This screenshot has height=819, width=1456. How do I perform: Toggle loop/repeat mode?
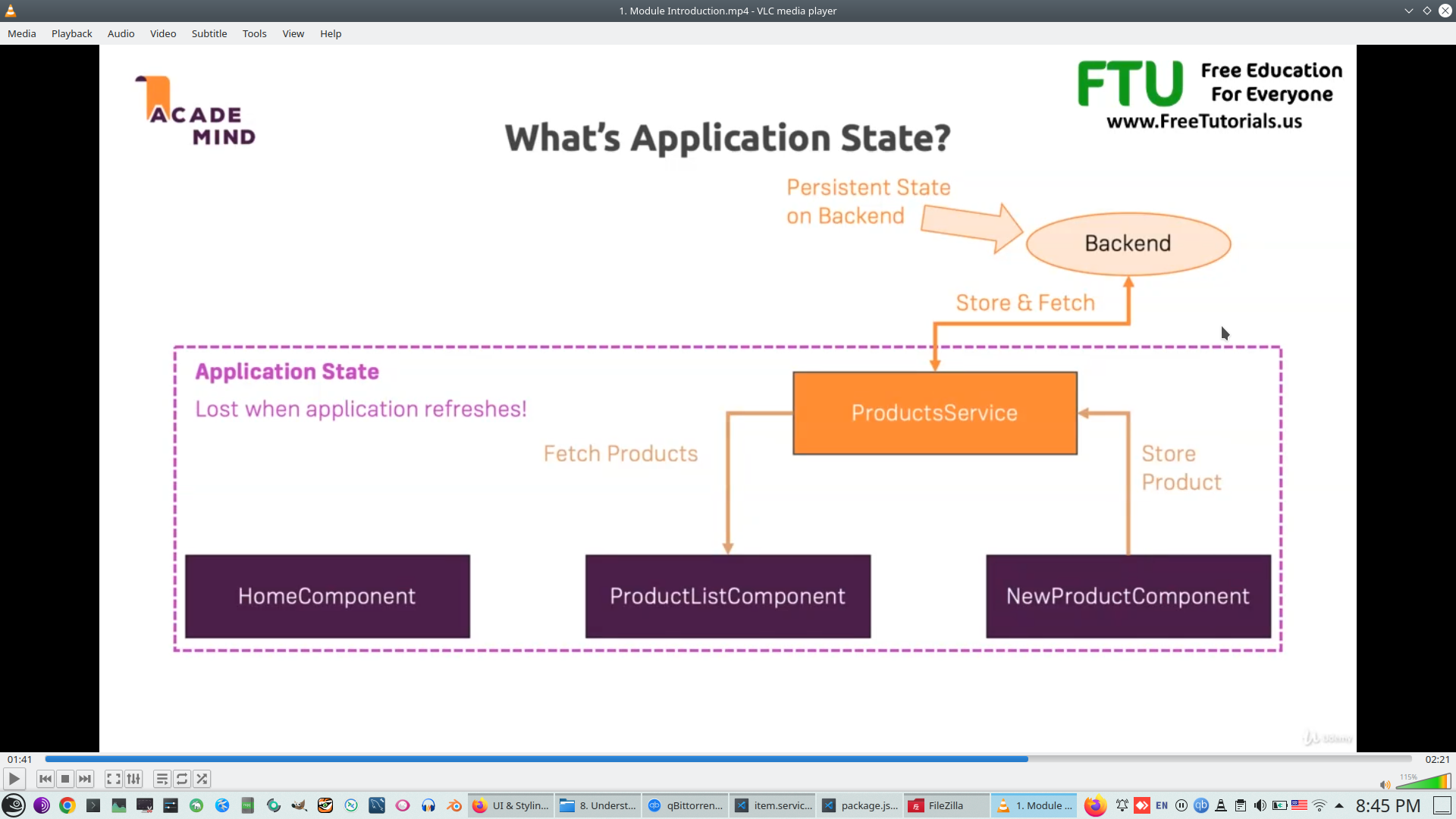pyautogui.click(x=182, y=779)
